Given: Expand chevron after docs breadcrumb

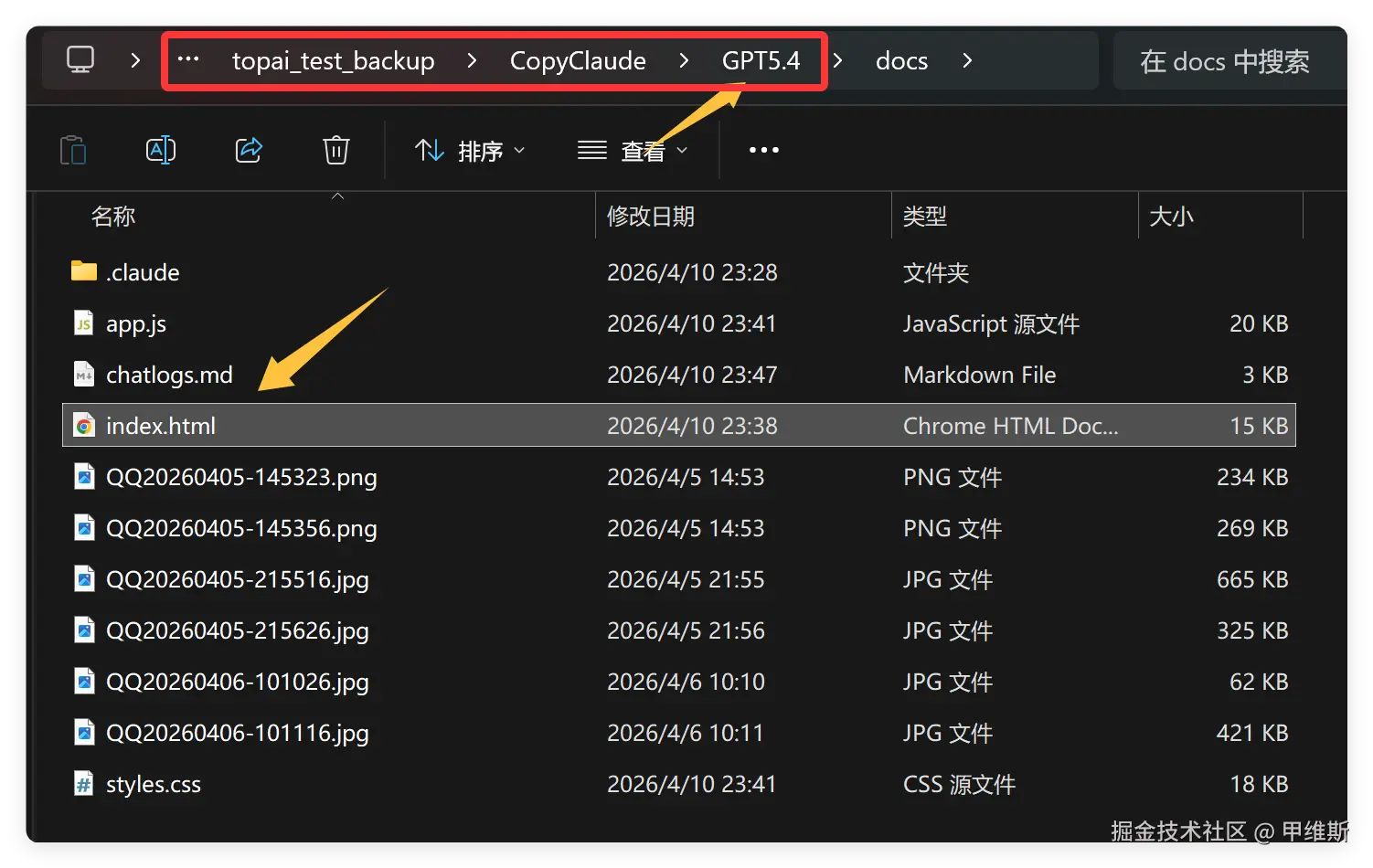Looking at the screenshot, I should pyautogui.click(x=967, y=60).
